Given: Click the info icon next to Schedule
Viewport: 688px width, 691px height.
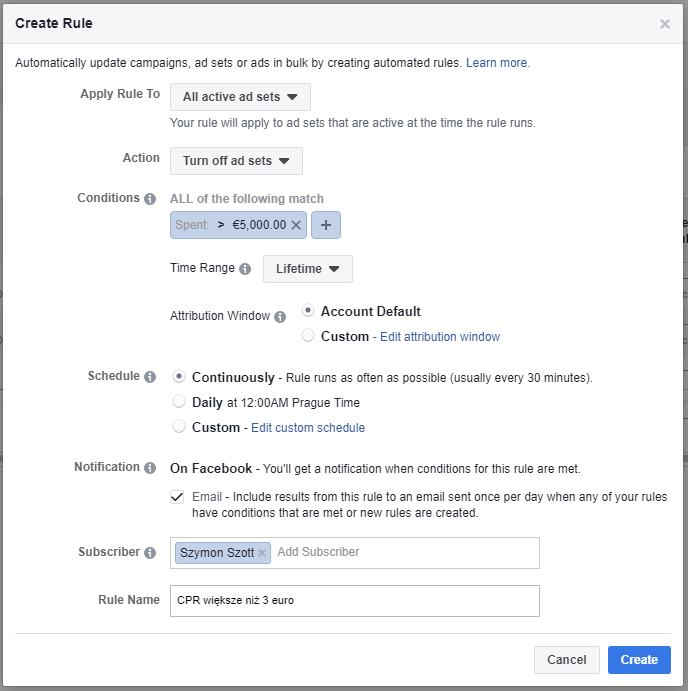Looking at the screenshot, I should pyautogui.click(x=150, y=377).
